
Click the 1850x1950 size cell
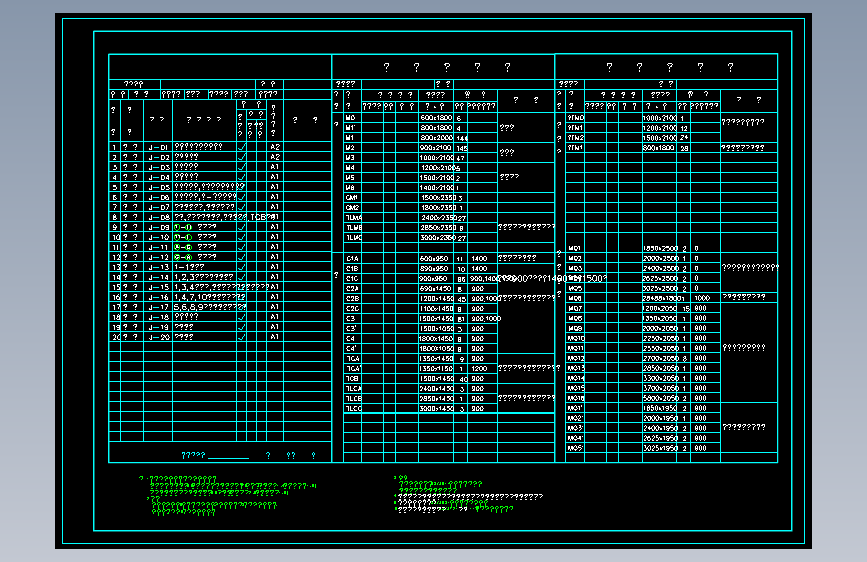click(x=661, y=408)
